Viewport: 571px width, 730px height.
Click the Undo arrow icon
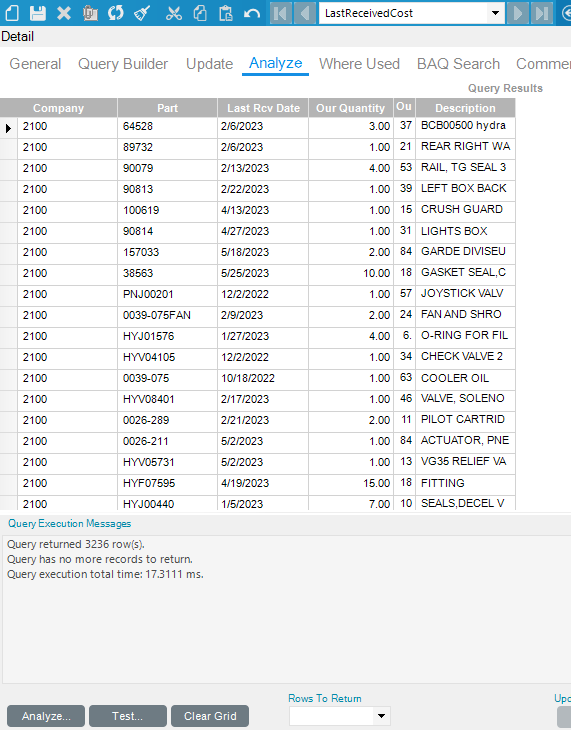point(252,13)
